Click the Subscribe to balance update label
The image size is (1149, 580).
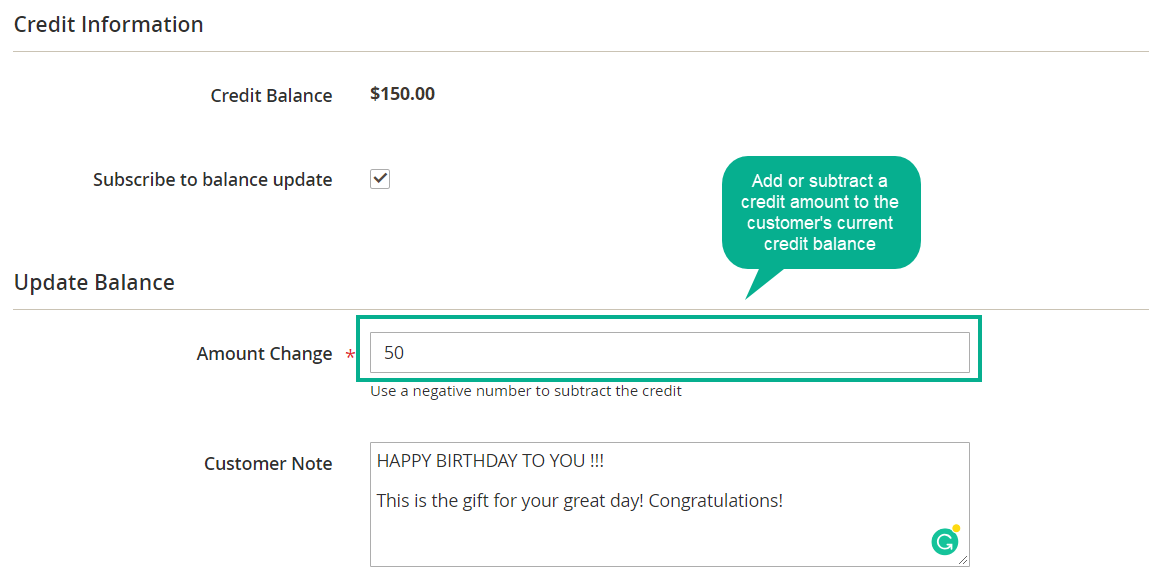(213, 179)
